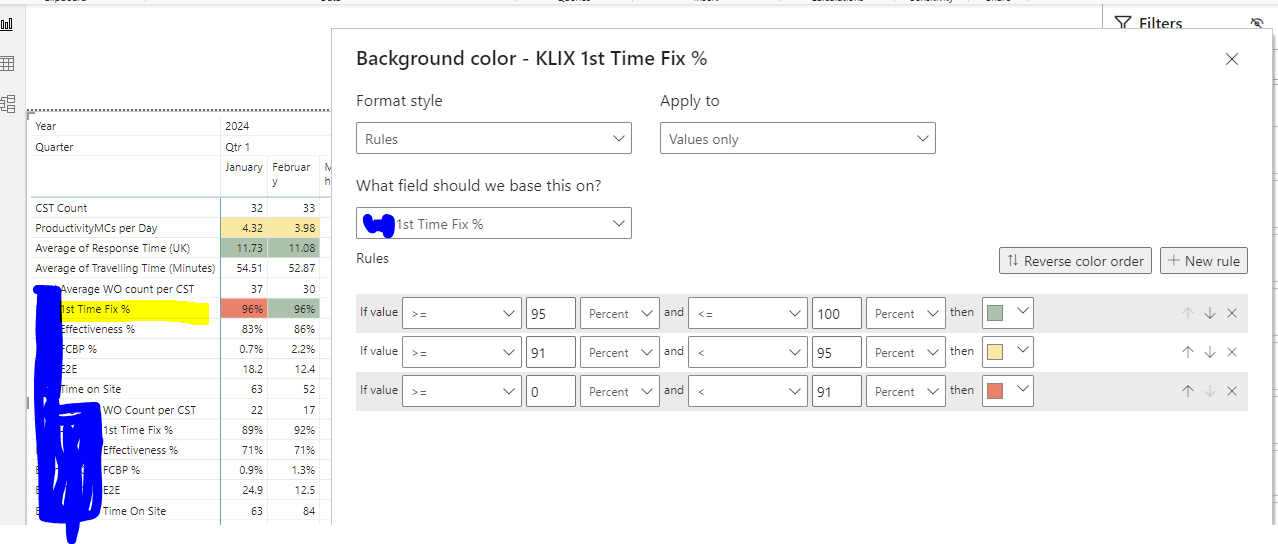Click the 4.32 productivity cell
This screenshot has height=544, width=1278.
click(244, 228)
